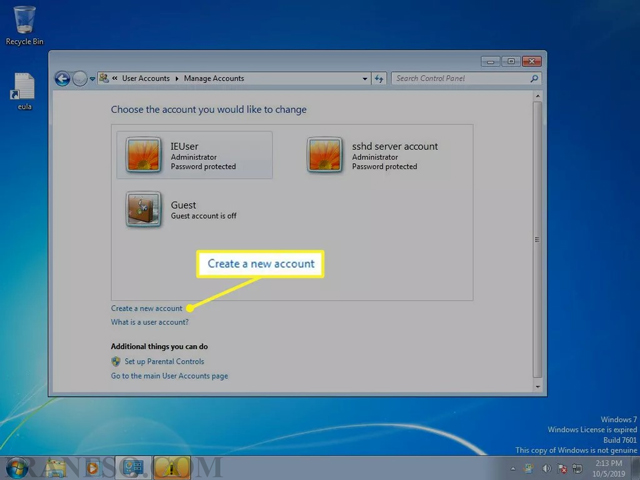The image size is (640, 480).
Task: Open the recent pages dropdown arrow
Action: [x=93, y=79]
